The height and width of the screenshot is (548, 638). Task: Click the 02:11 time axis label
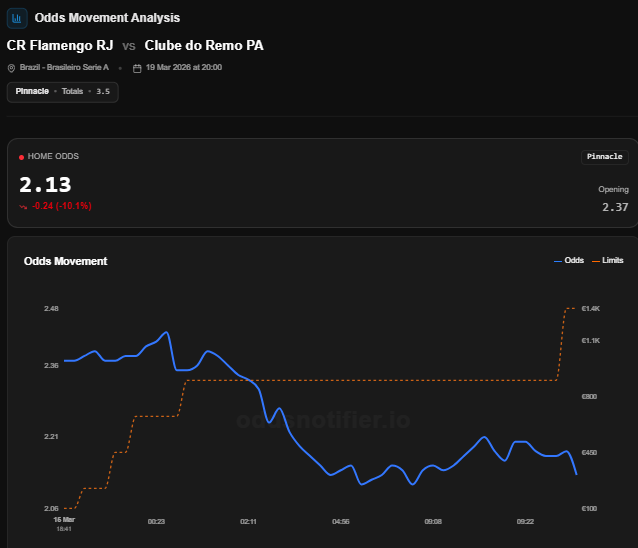tap(248, 522)
